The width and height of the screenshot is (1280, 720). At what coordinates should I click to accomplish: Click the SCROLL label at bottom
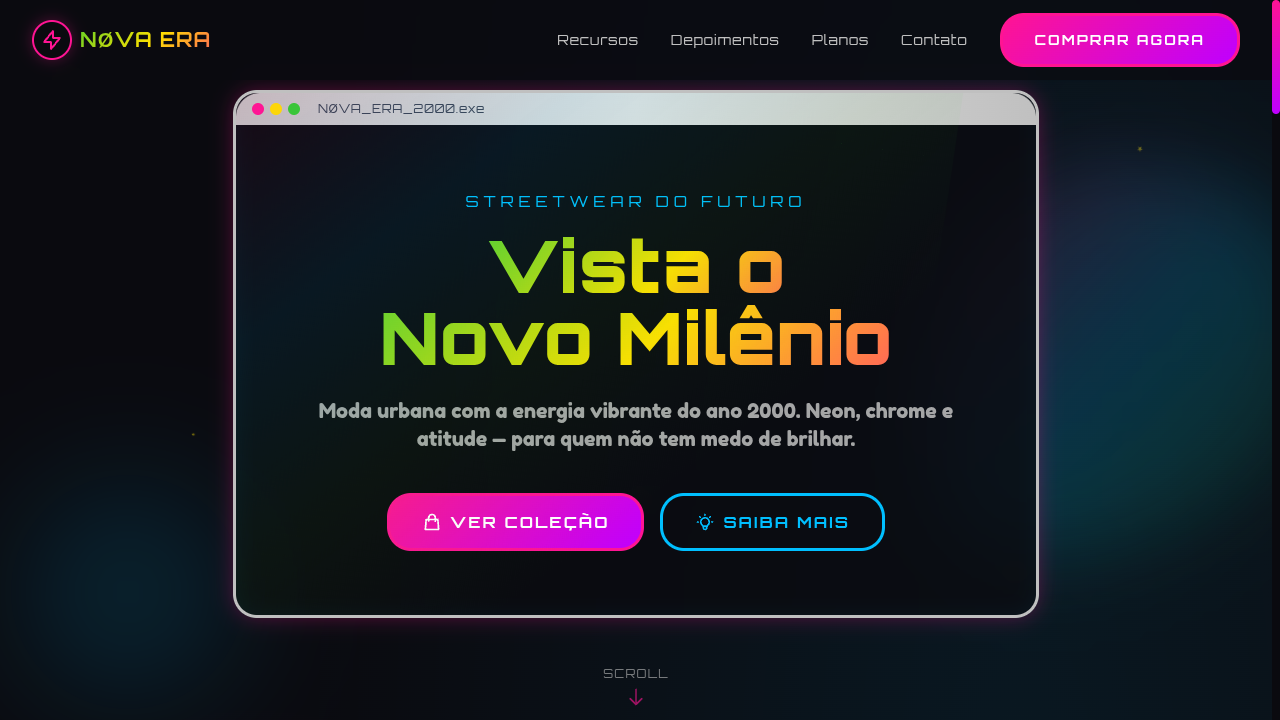635,674
